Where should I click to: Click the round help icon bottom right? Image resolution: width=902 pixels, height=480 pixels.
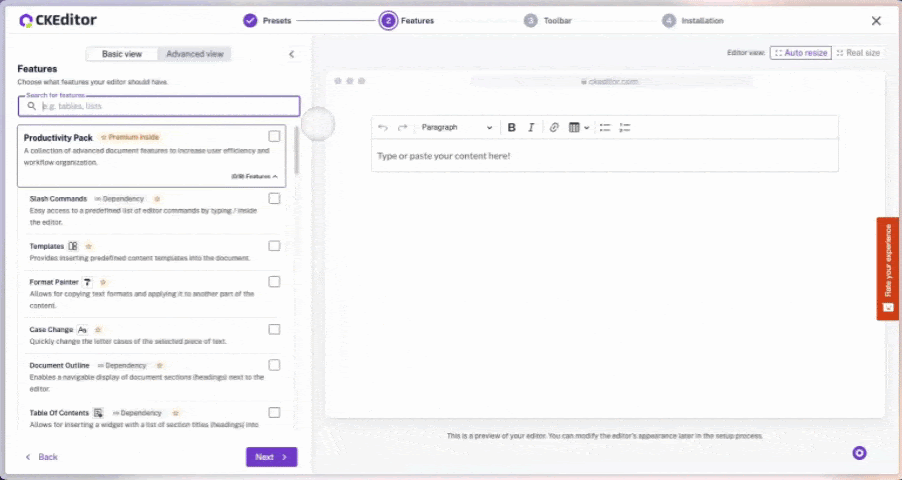(x=859, y=453)
